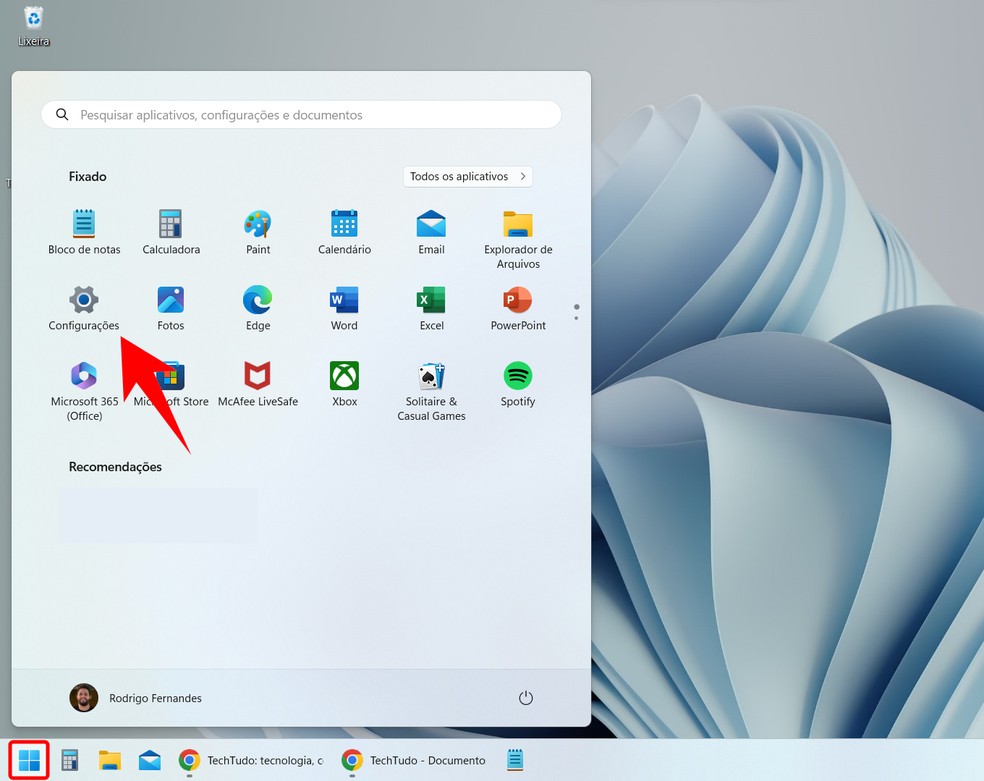This screenshot has height=781, width=984.
Task: Open Explorador de Arquivos pinned app
Action: (518, 238)
